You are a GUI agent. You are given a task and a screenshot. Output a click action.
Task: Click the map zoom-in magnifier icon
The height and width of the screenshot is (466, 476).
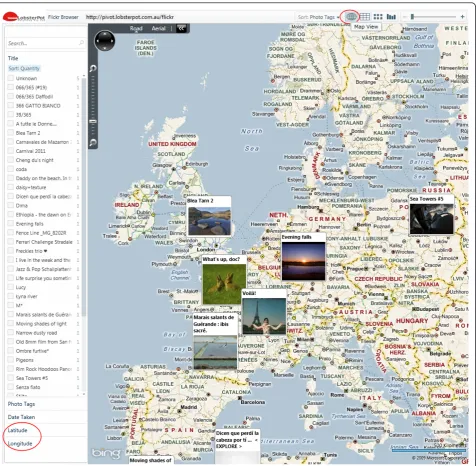pos(93,68)
